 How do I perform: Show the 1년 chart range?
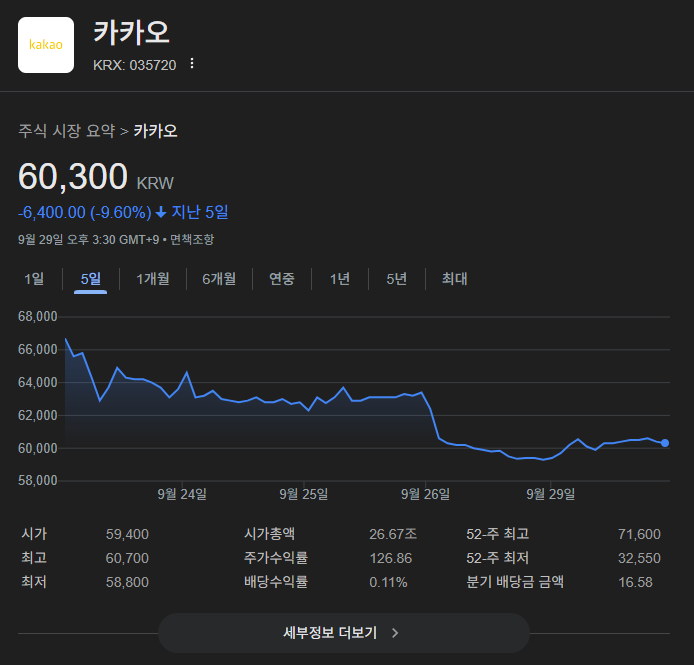coord(340,279)
